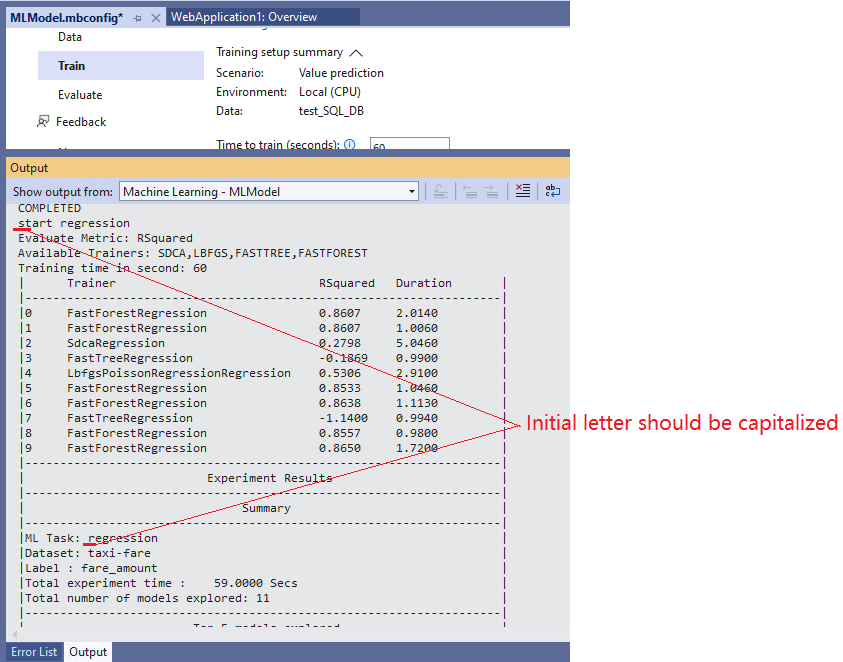
Task: Toggle word wrap in the Output window
Action: tap(553, 191)
